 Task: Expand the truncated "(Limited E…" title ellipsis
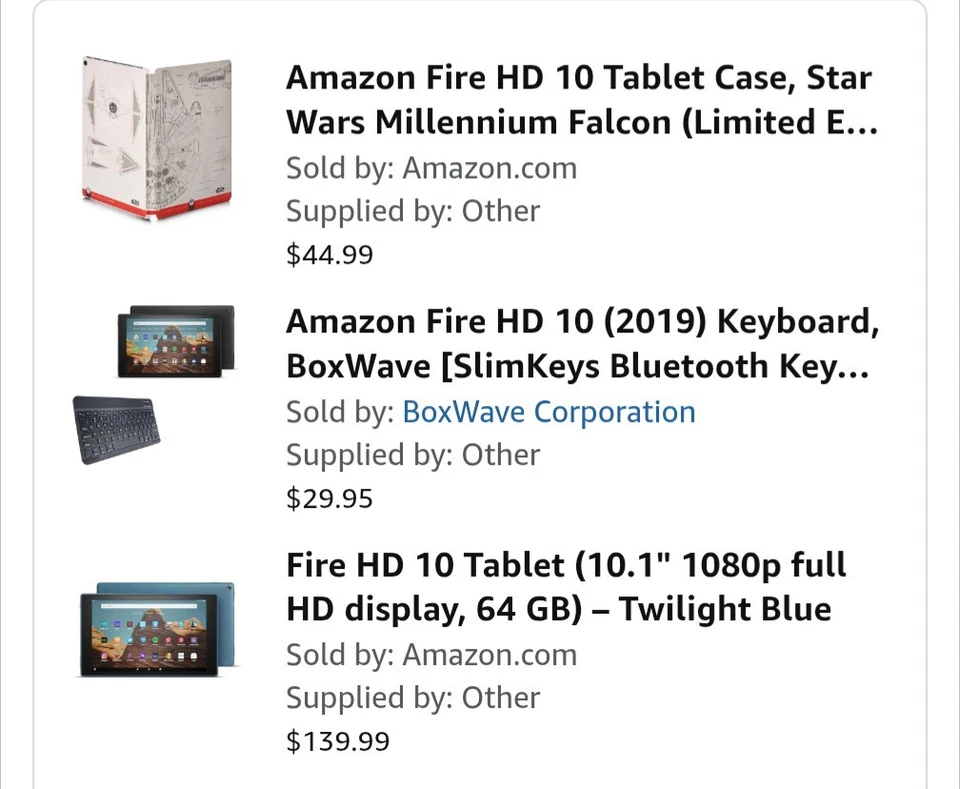[x=860, y=124]
